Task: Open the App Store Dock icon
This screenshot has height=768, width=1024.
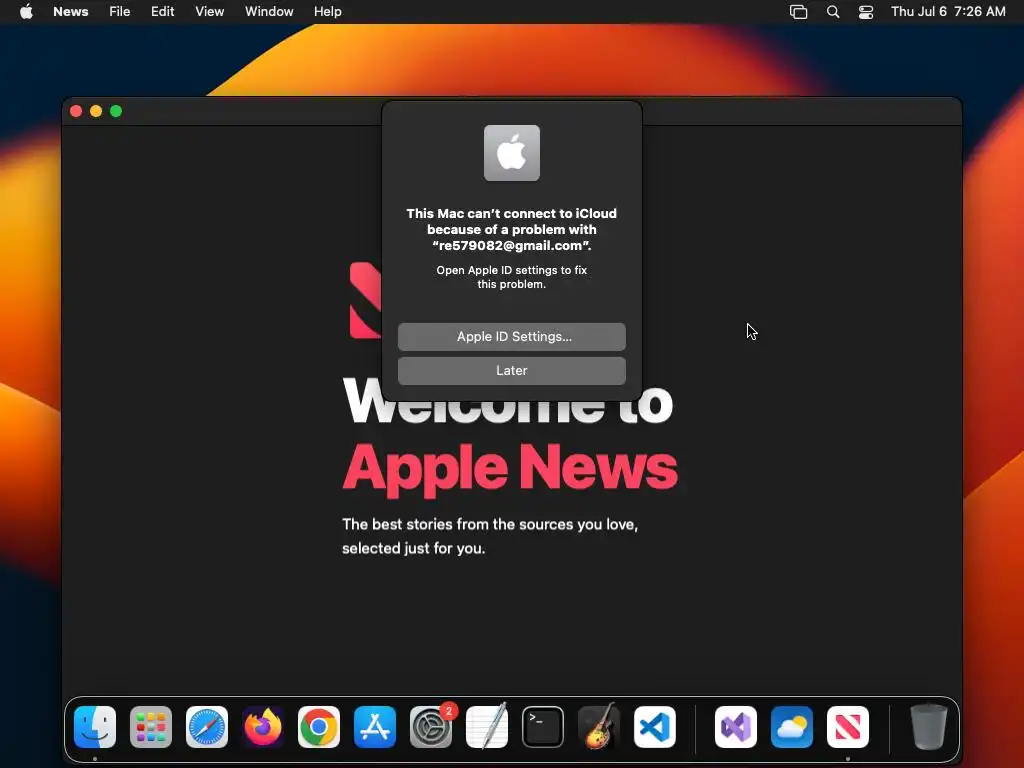Action: pos(375,727)
